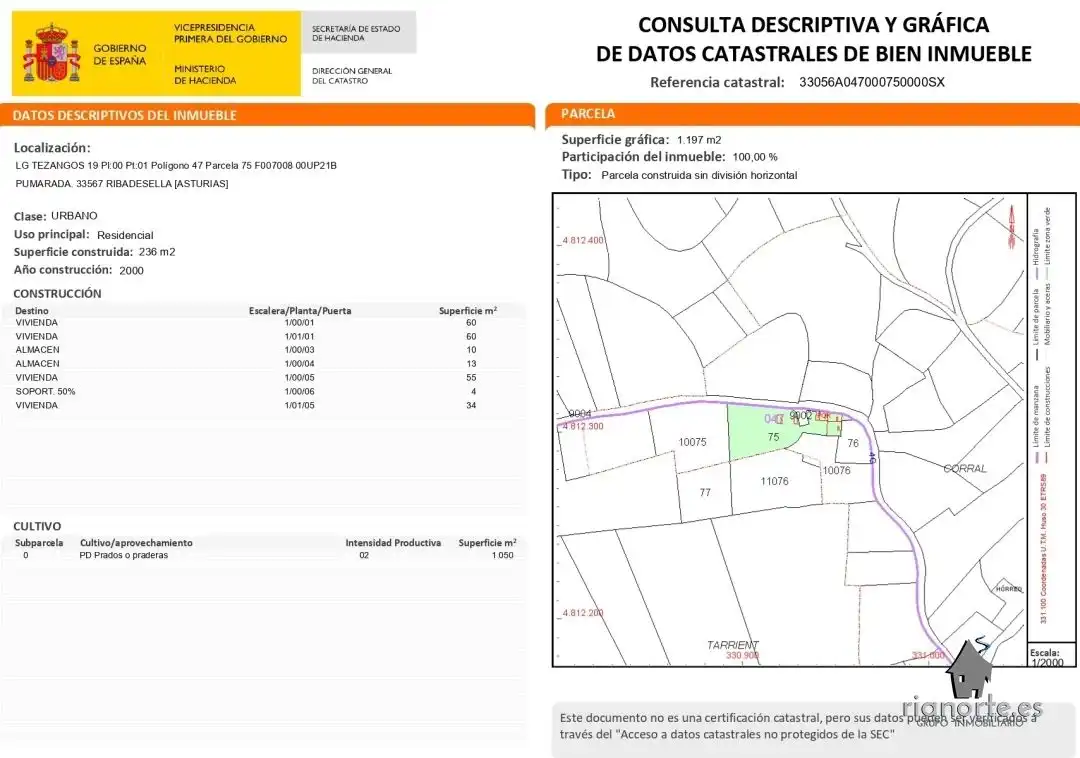Select "PUMARADA. 33567 RIBADESELLA [ASTURIAS]" line
Image resolution: width=1080 pixels, height=758 pixels.
122,184
